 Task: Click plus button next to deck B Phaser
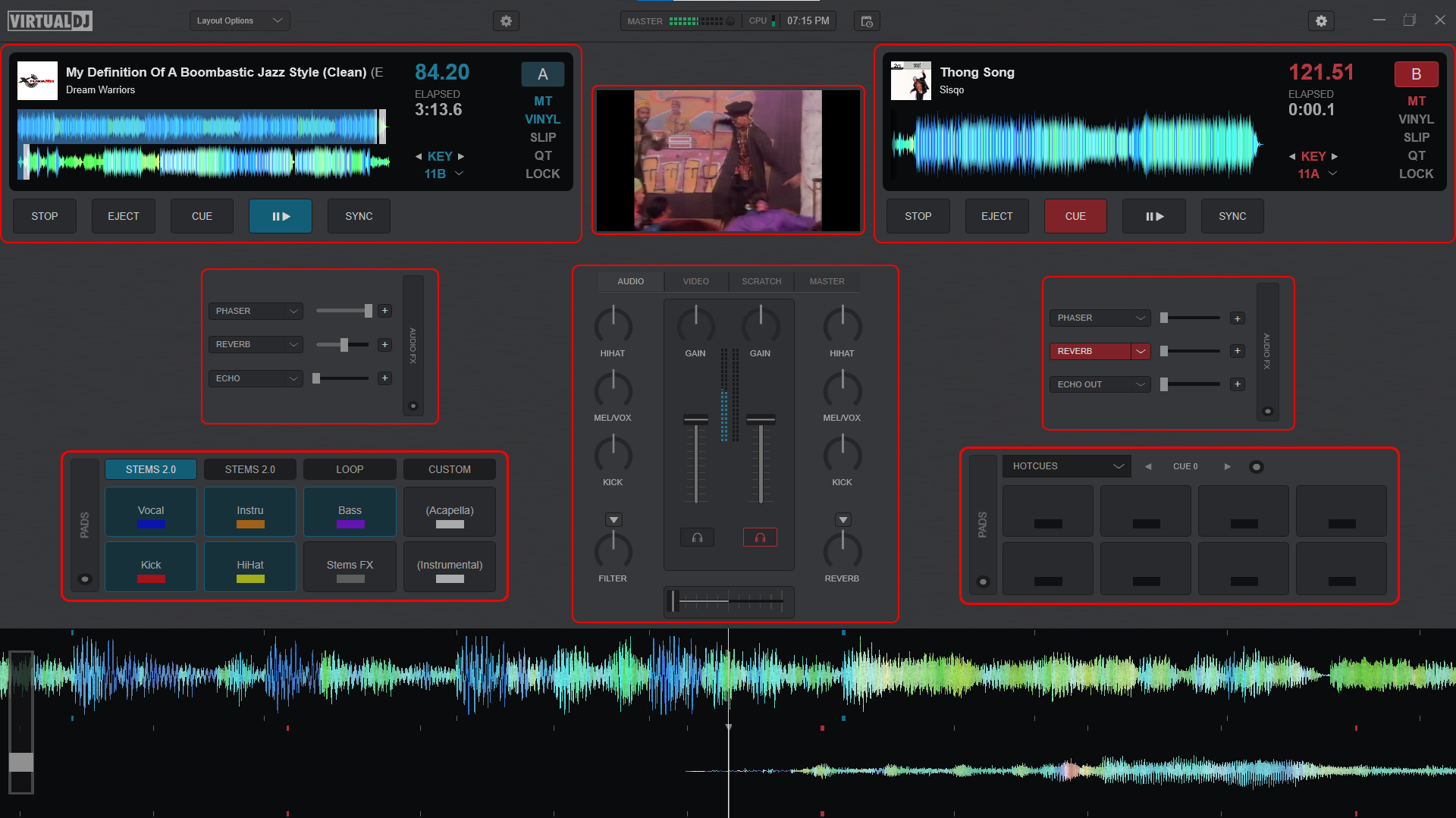1238,318
